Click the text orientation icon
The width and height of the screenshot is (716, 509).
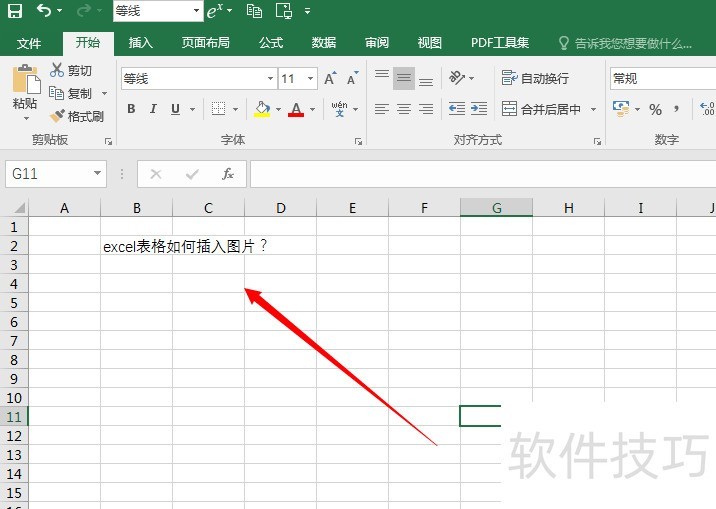457,78
